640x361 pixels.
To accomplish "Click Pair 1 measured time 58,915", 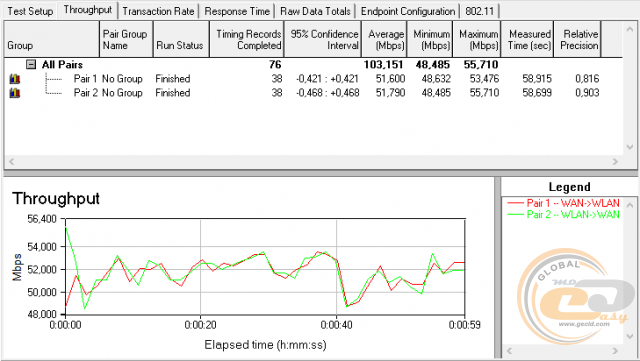I will click(537, 79).
